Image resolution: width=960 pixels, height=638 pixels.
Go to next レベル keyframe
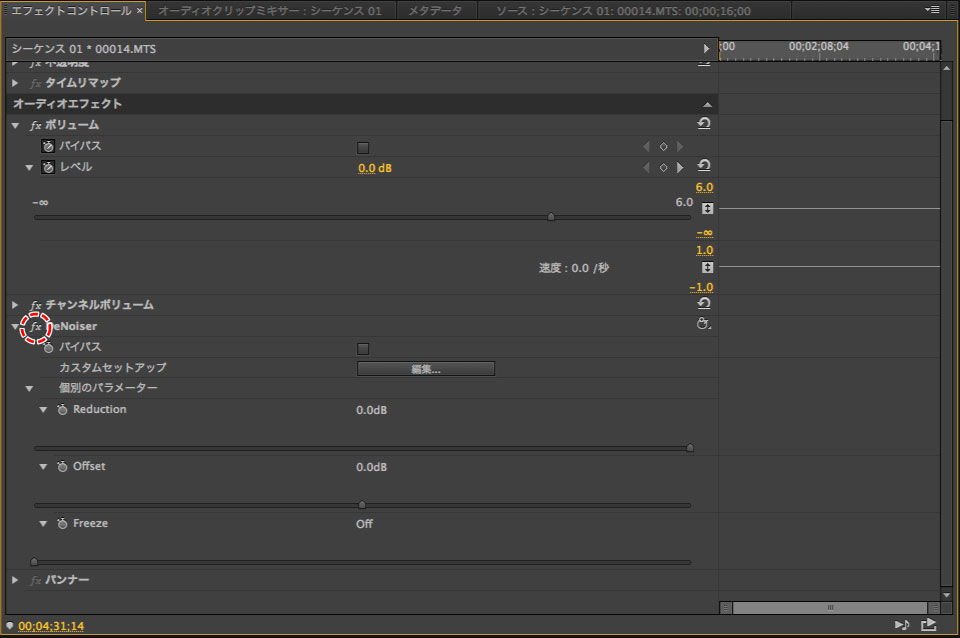(680, 168)
